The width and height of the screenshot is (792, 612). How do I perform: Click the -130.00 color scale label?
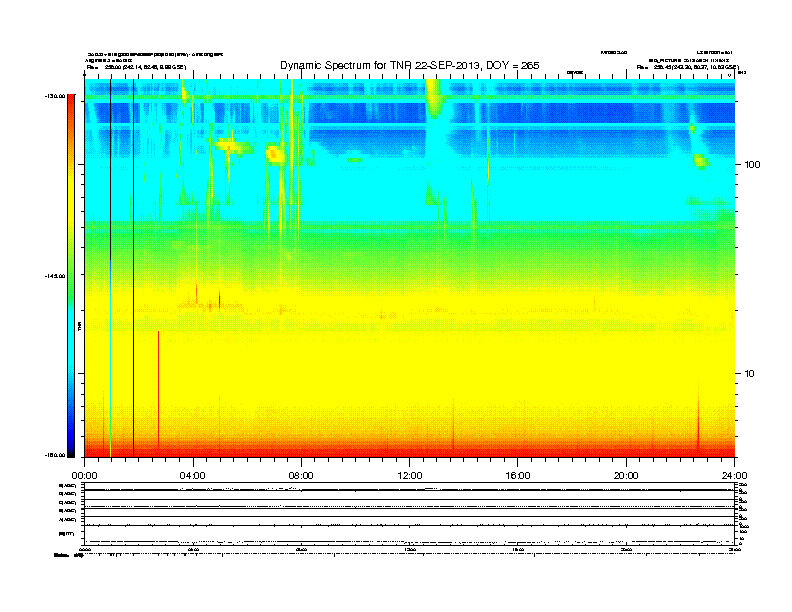coord(55,96)
